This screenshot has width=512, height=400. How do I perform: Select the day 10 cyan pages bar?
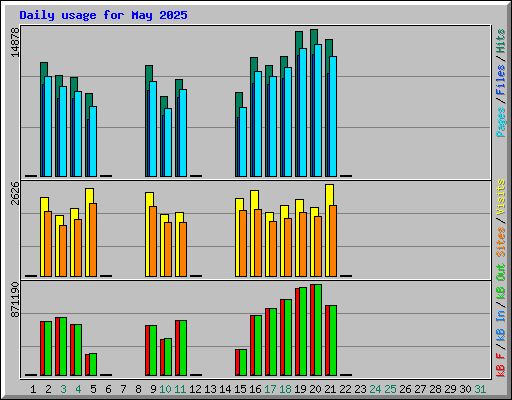(x=168, y=142)
